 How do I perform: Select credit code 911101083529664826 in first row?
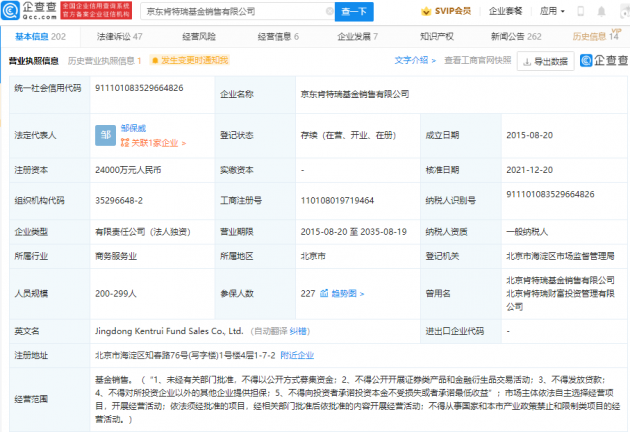(139, 88)
